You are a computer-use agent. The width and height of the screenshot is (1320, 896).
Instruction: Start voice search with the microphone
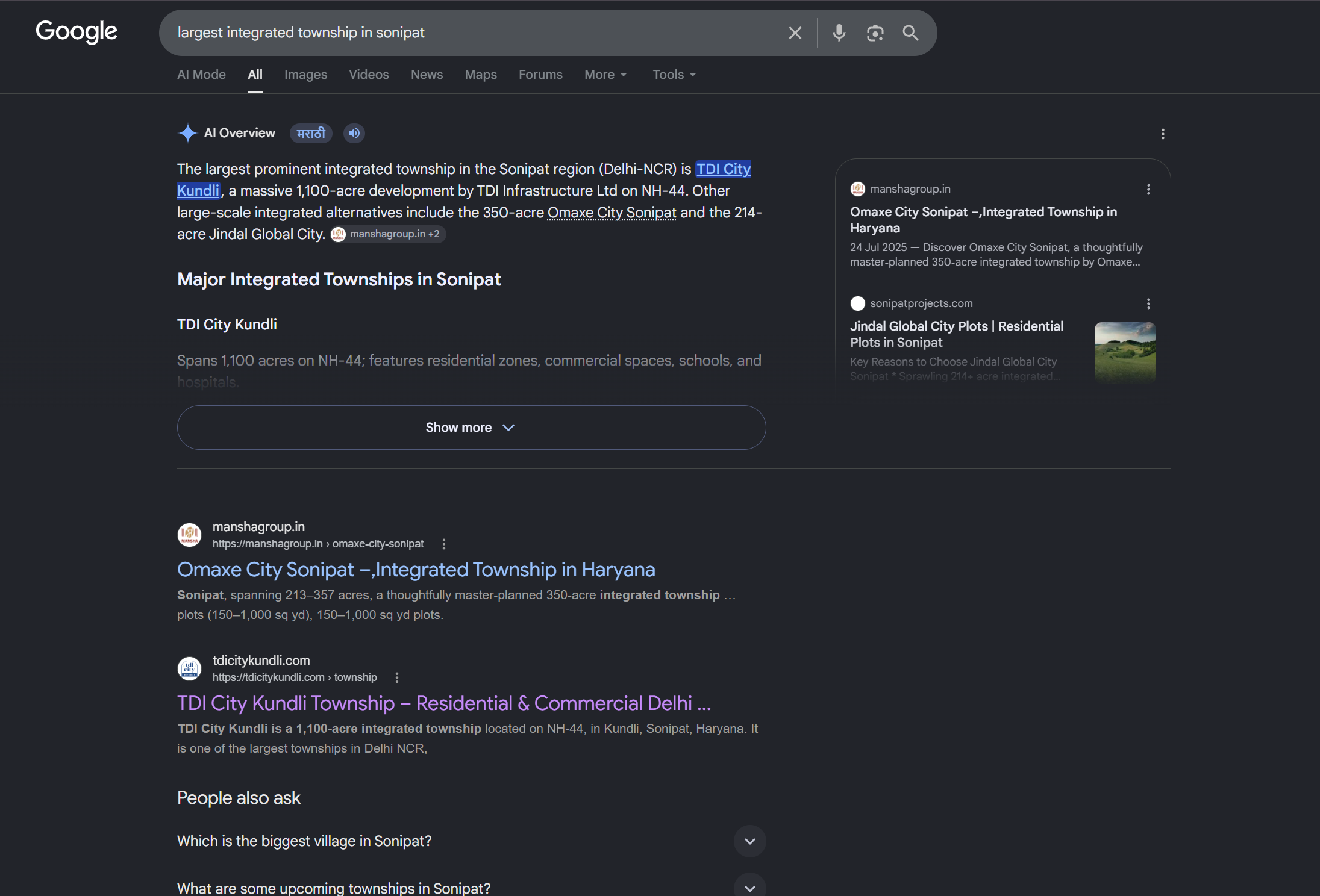[x=839, y=33]
